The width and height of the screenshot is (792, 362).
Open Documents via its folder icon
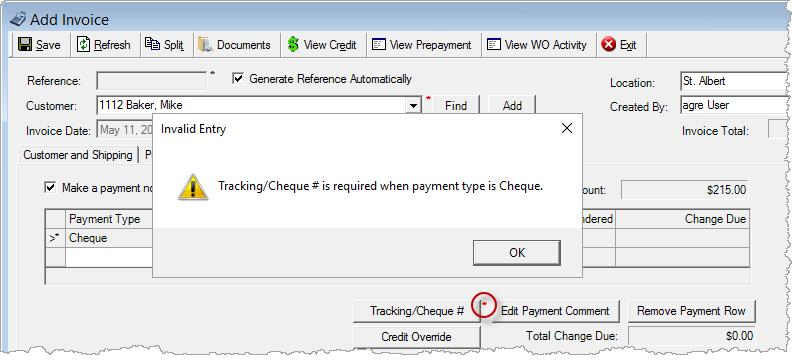[205, 44]
